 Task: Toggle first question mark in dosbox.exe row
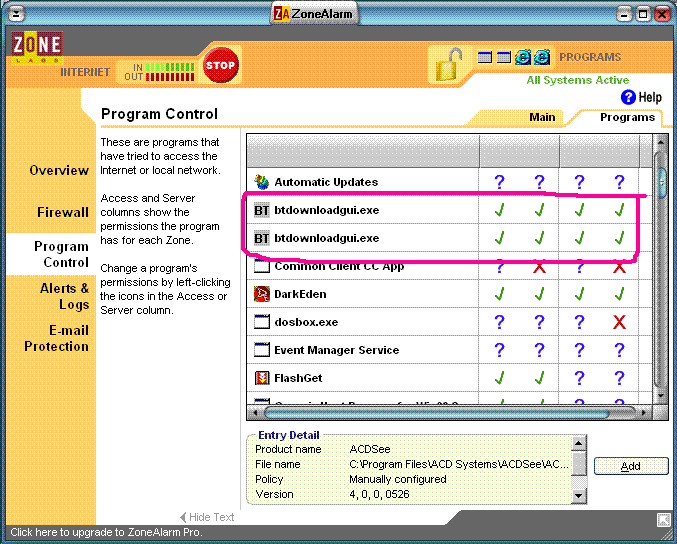pos(499,322)
